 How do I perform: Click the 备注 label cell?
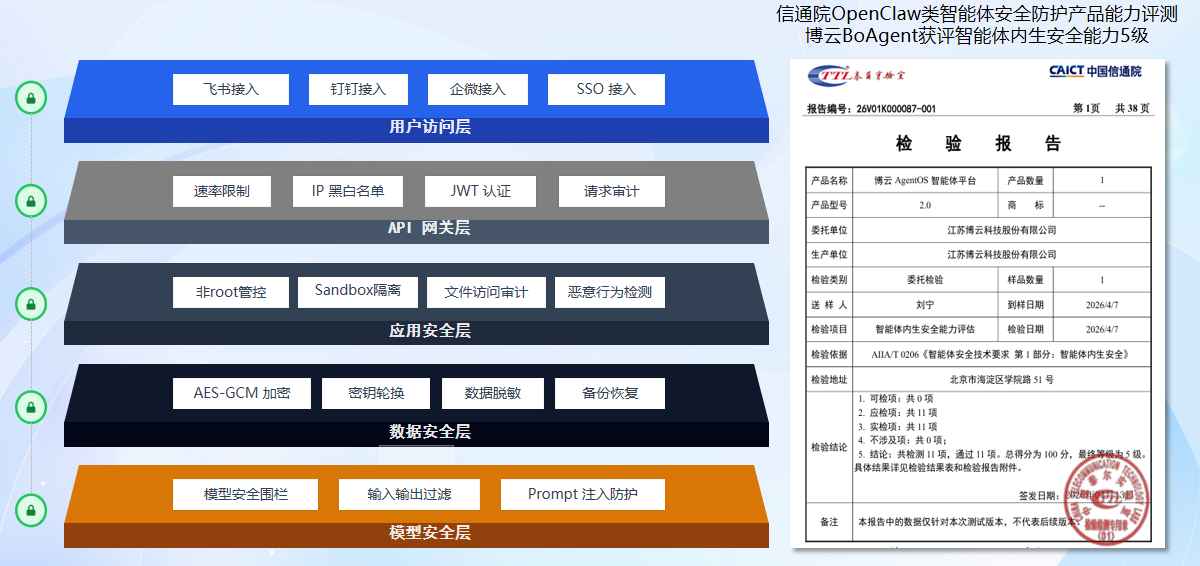tap(829, 522)
